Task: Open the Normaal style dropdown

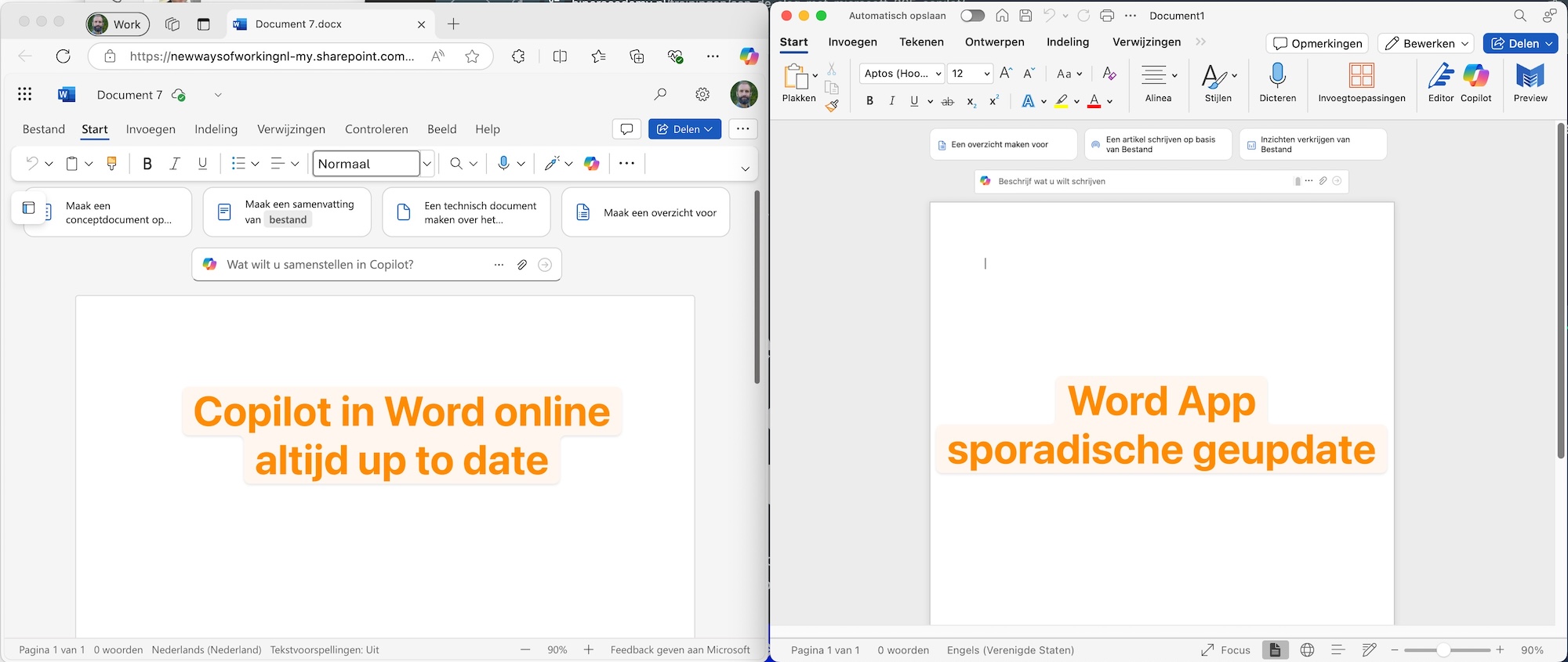Action: (x=427, y=164)
